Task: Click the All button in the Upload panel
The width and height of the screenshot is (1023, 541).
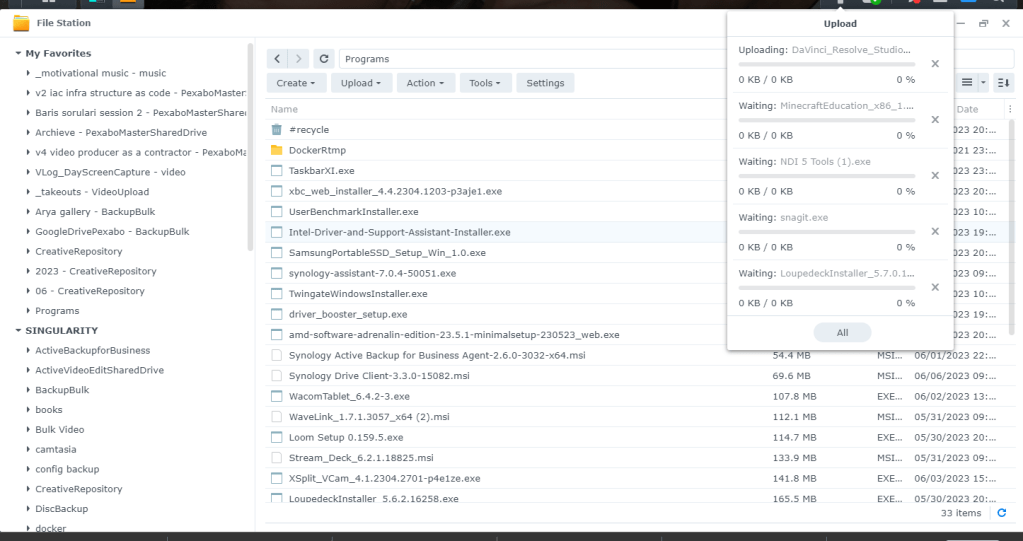Action: 842,332
